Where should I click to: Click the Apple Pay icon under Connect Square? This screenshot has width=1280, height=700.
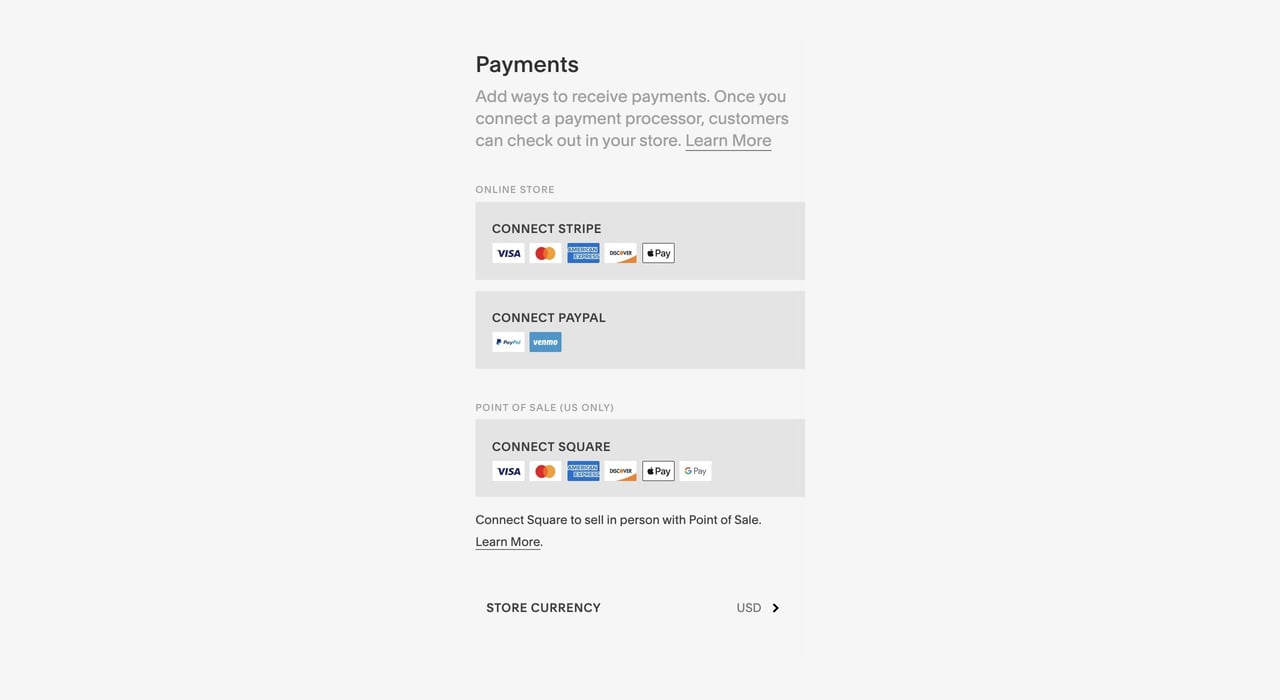click(x=657, y=470)
